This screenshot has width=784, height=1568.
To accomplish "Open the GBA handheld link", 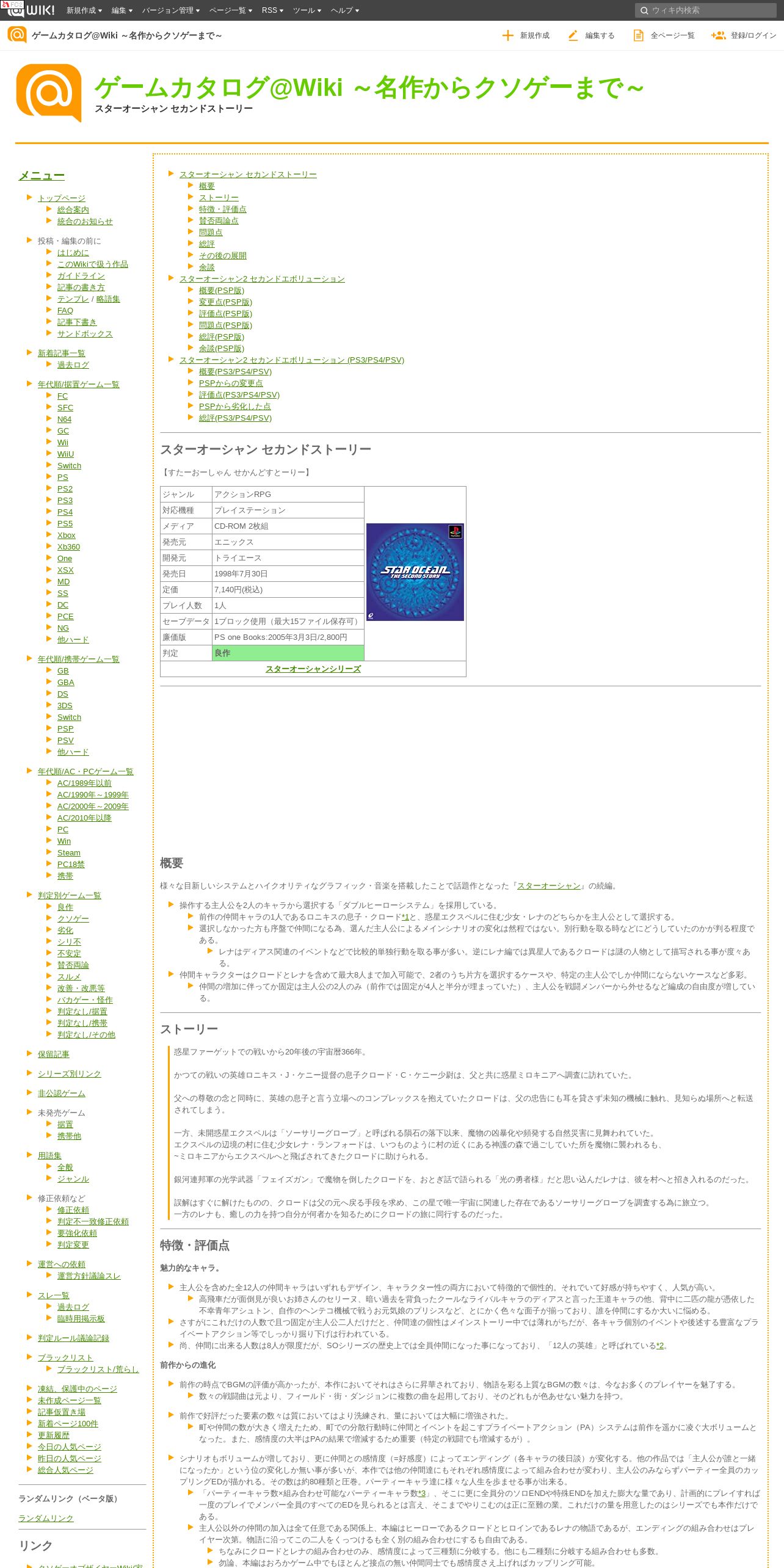I will [x=66, y=683].
